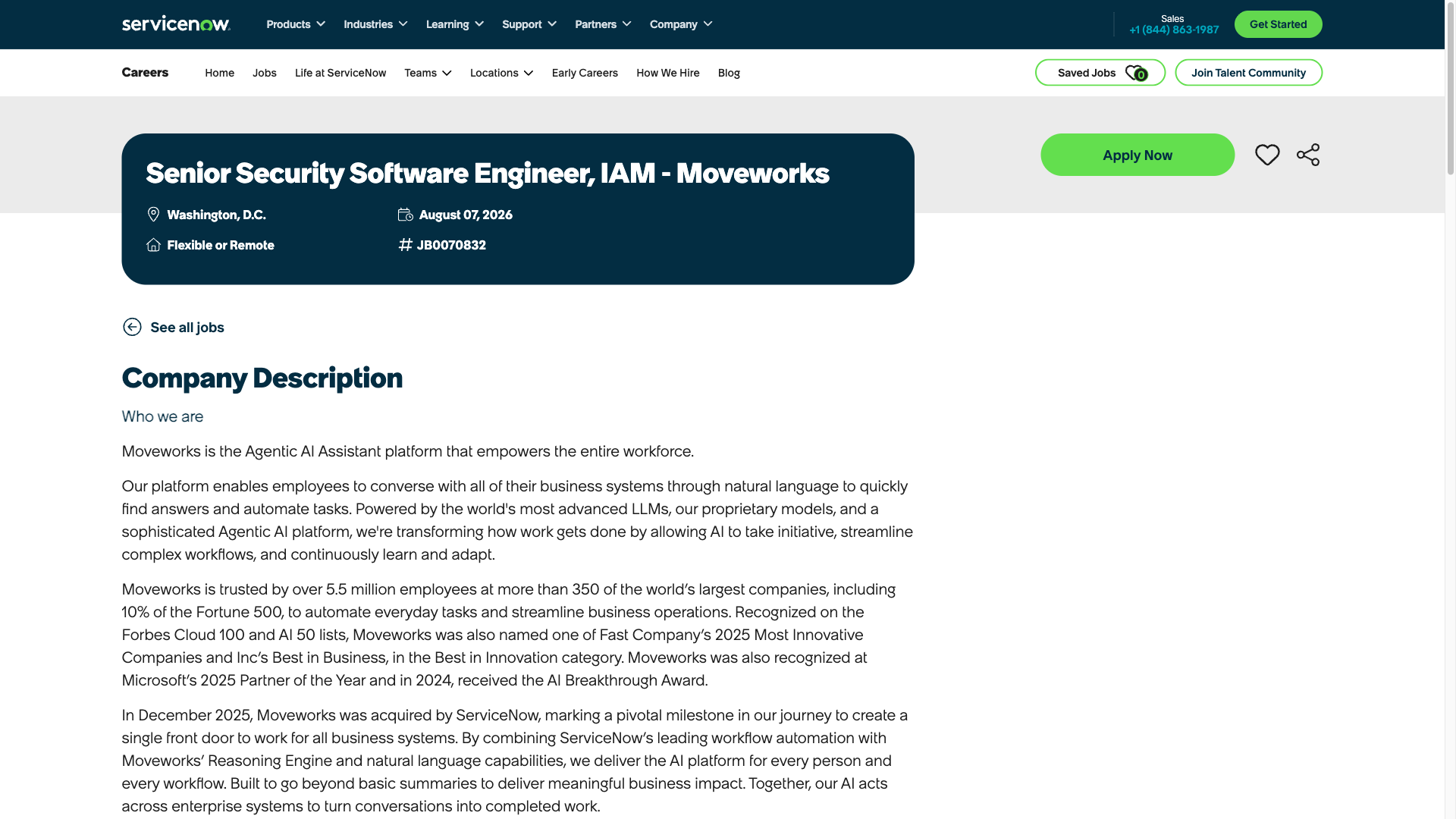
Task: Open Early Careers page
Action: point(585,73)
